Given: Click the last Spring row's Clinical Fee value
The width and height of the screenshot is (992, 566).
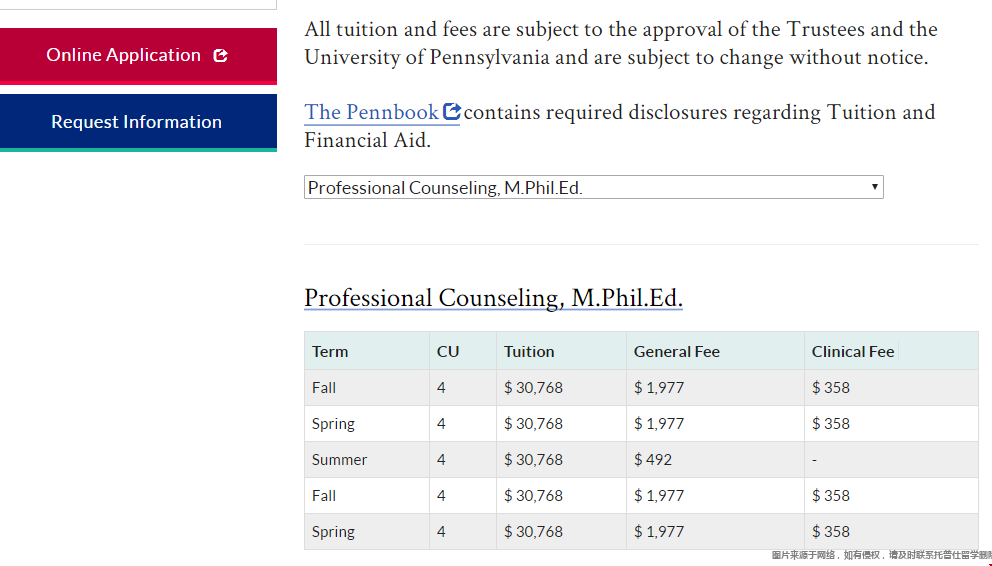Looking at the screenshot, I should click(830, 532).
